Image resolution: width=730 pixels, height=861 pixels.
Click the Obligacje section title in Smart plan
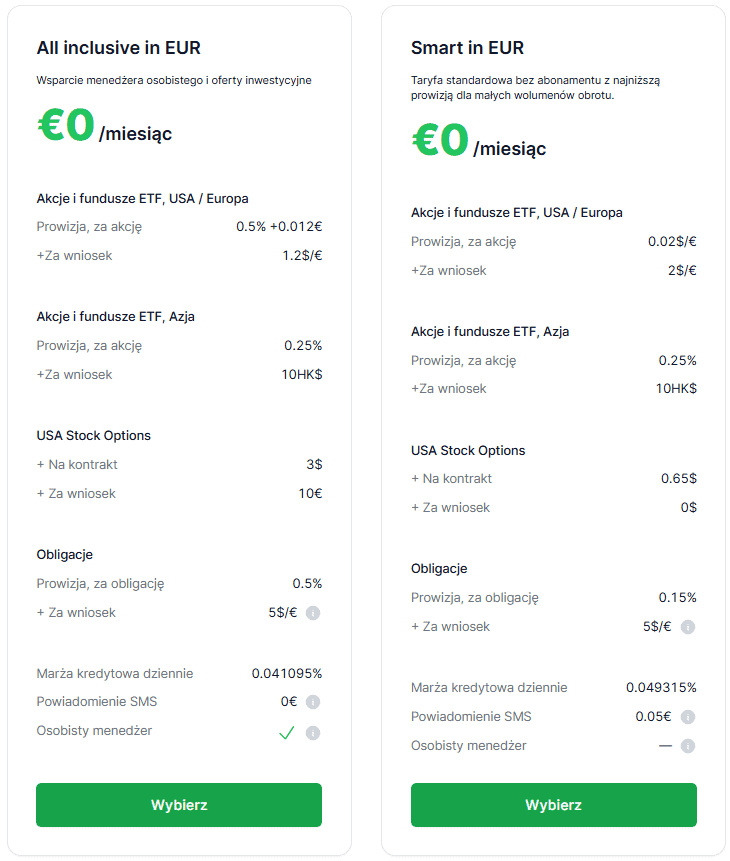point(442,568)
